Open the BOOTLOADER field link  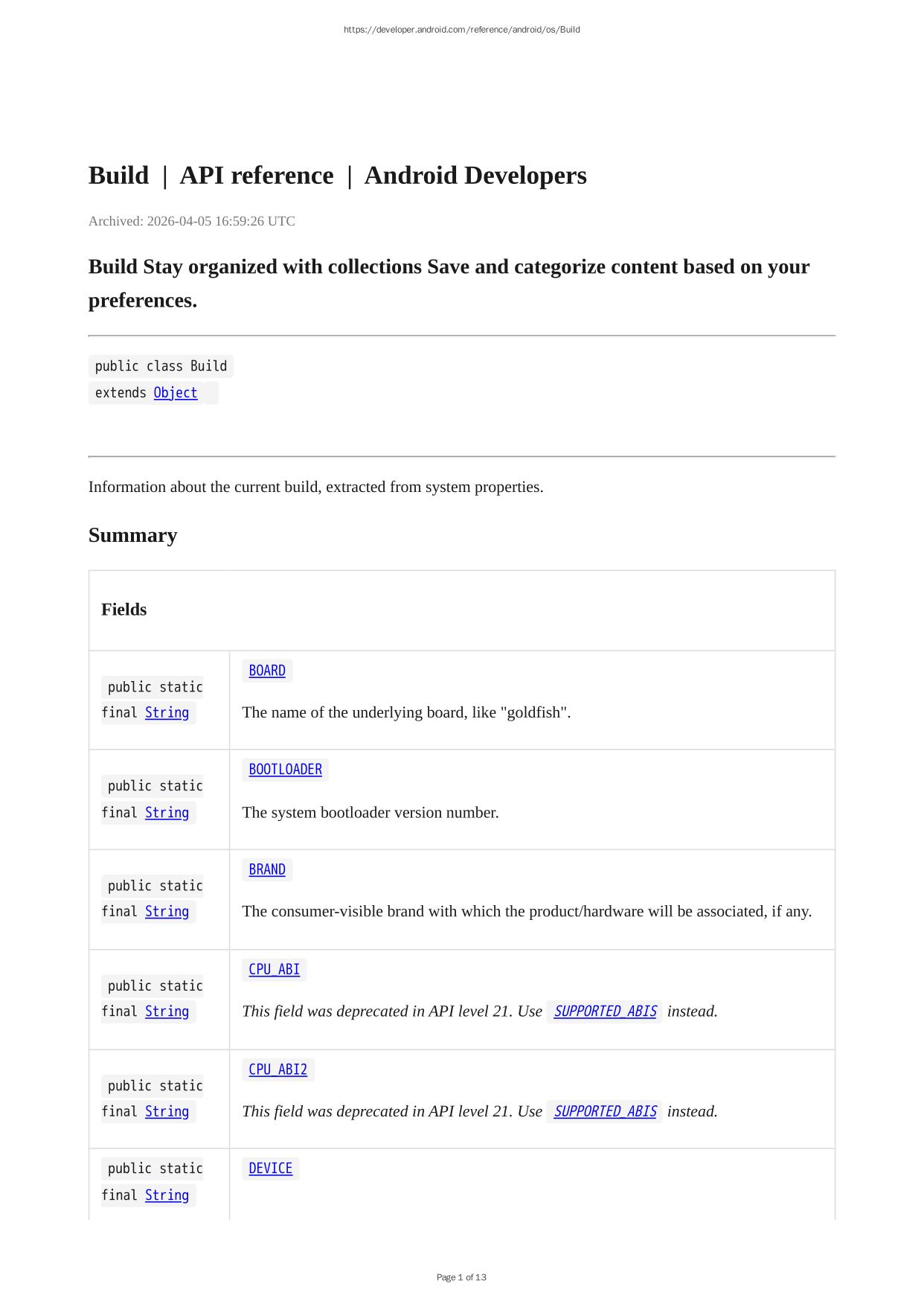pos(285,770)
